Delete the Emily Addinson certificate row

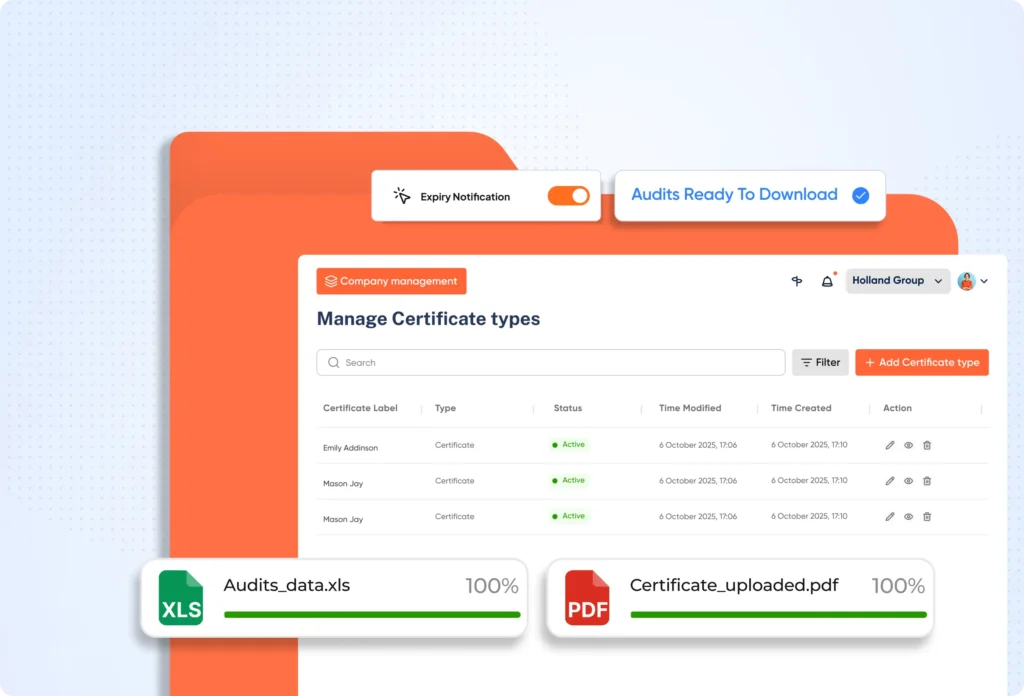click(927, 445)
